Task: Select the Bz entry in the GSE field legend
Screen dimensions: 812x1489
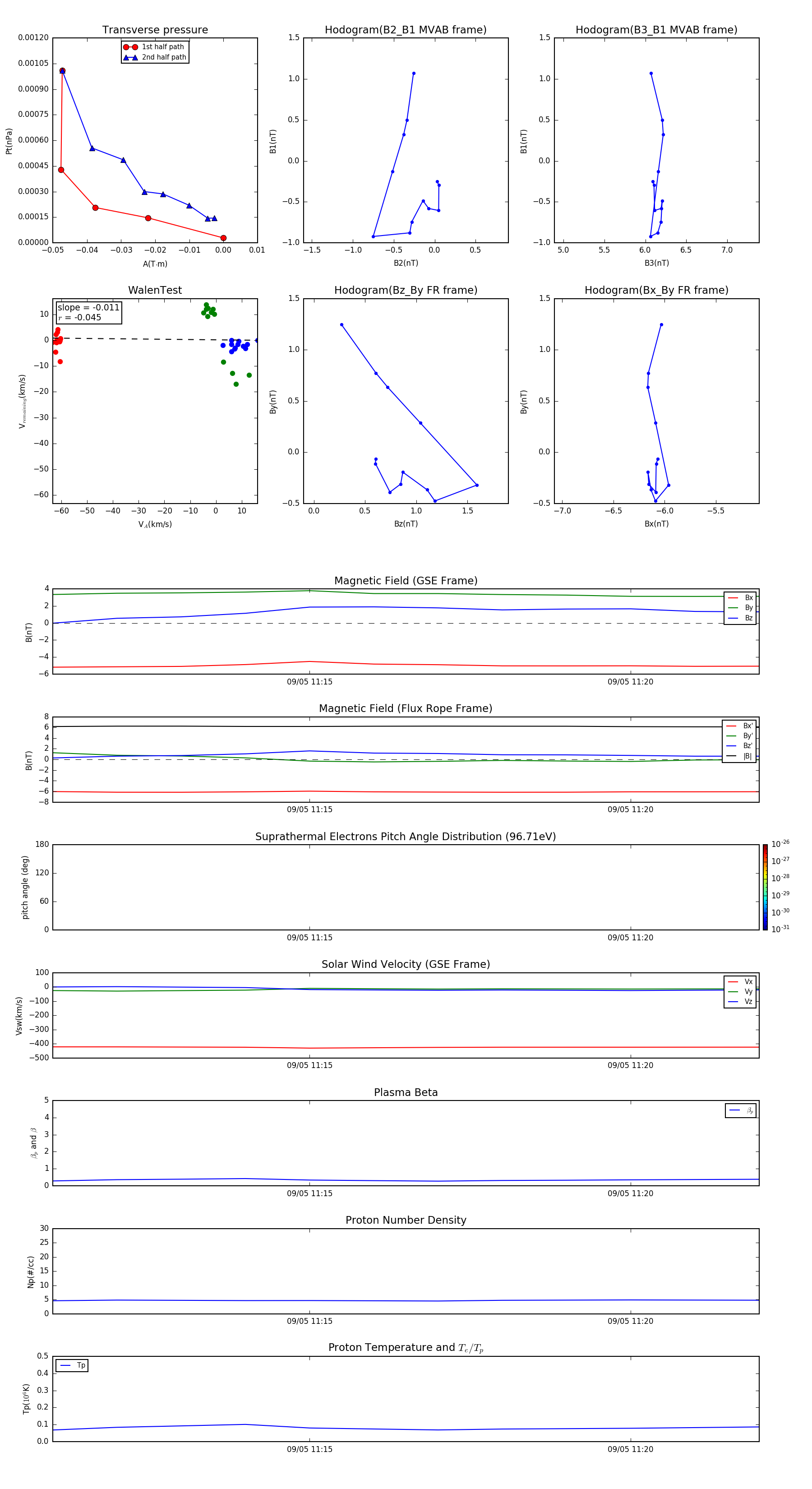Action: coord(740,618)
